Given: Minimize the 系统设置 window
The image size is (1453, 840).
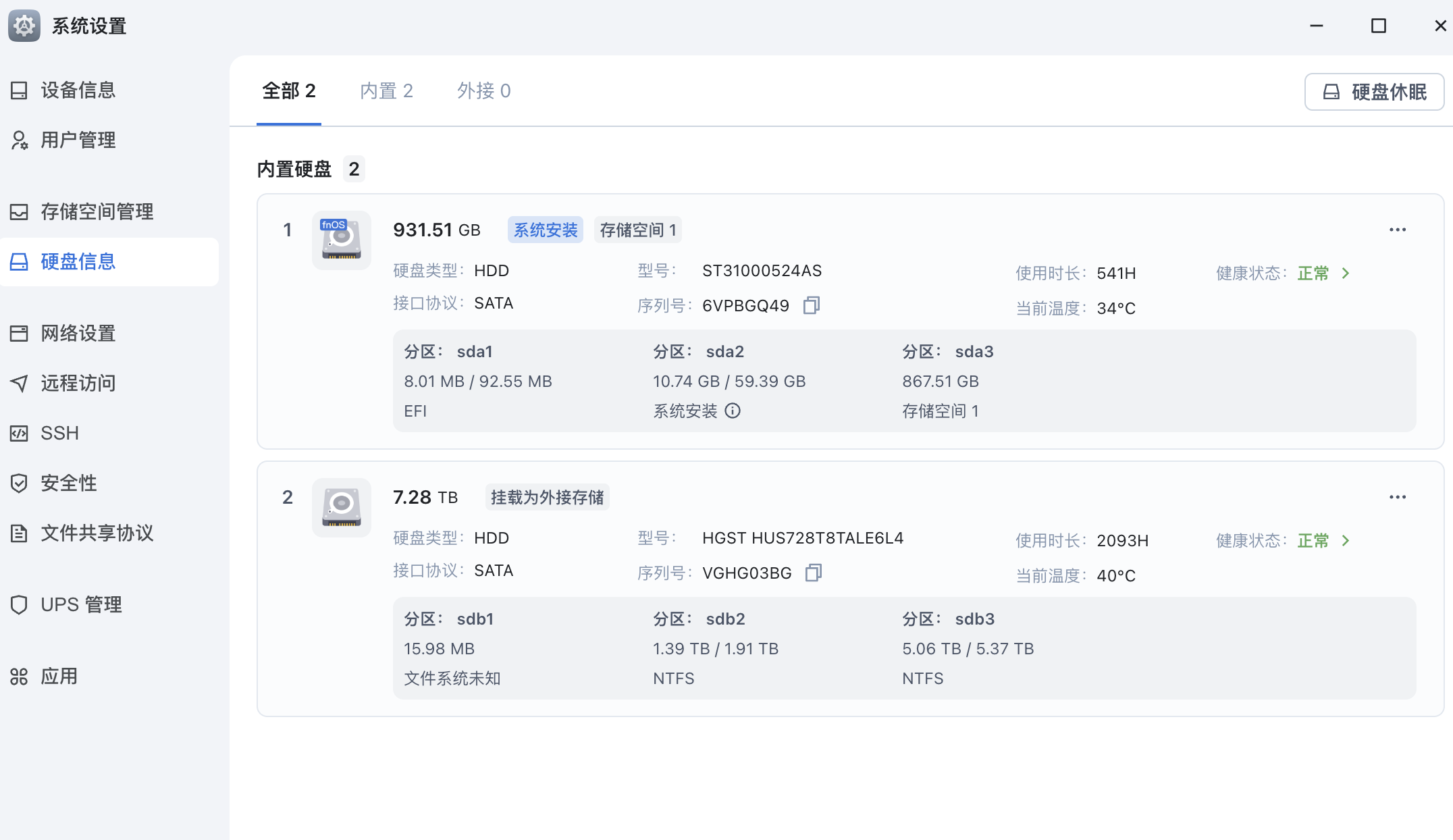Looking at the screenshot, I should [x=1317, y=26].
